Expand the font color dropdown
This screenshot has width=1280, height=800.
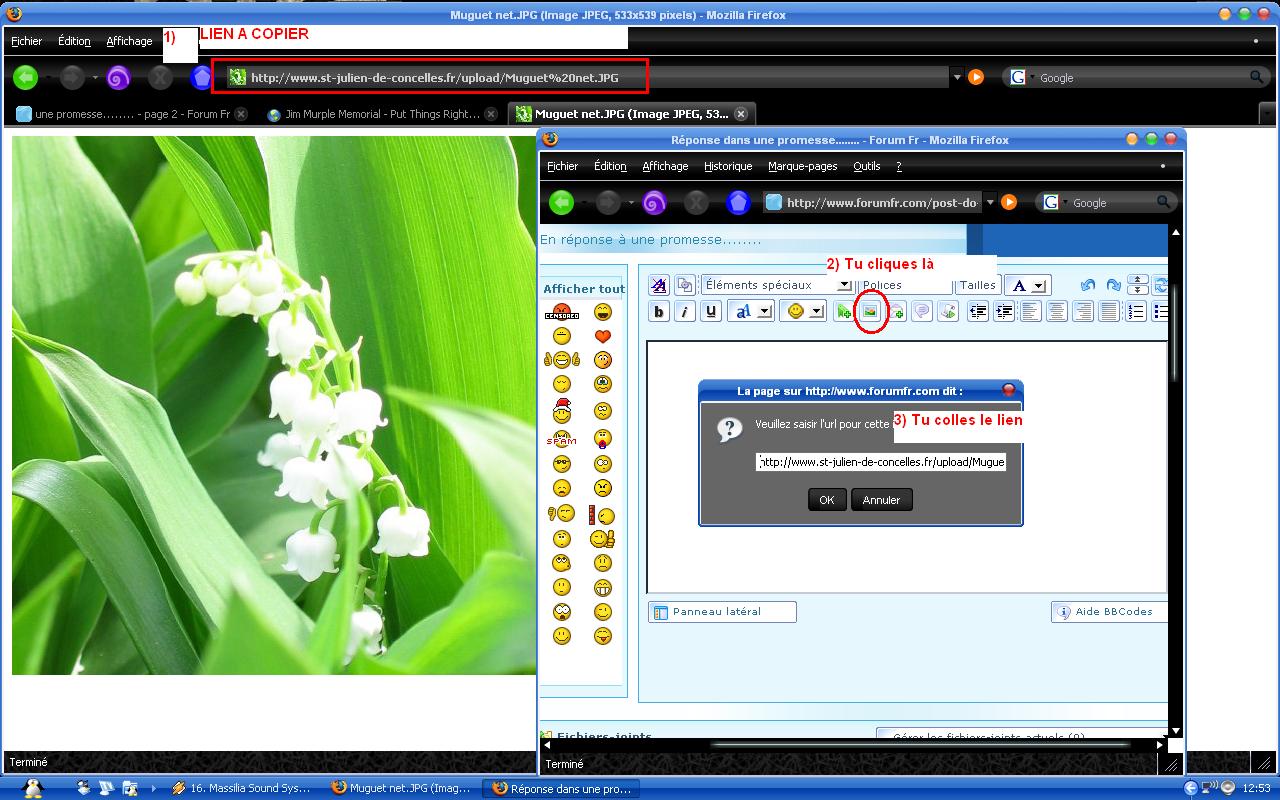coord(1039,286)
